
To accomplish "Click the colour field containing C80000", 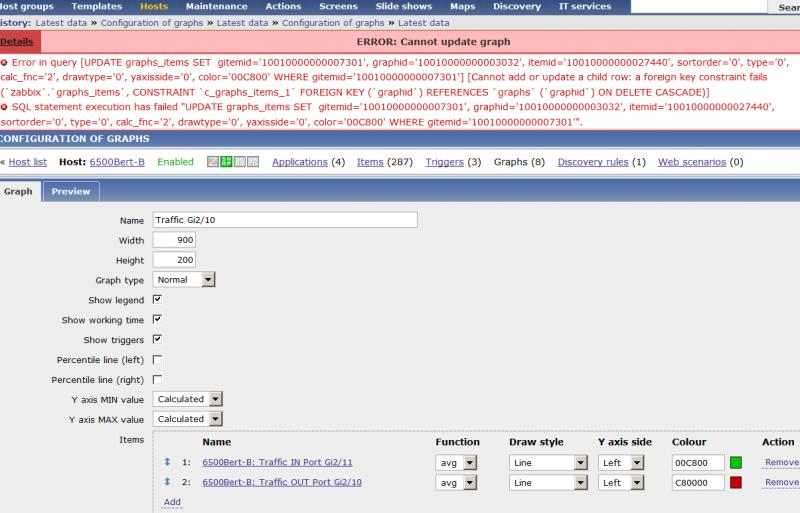I will (x=698, y=483).
